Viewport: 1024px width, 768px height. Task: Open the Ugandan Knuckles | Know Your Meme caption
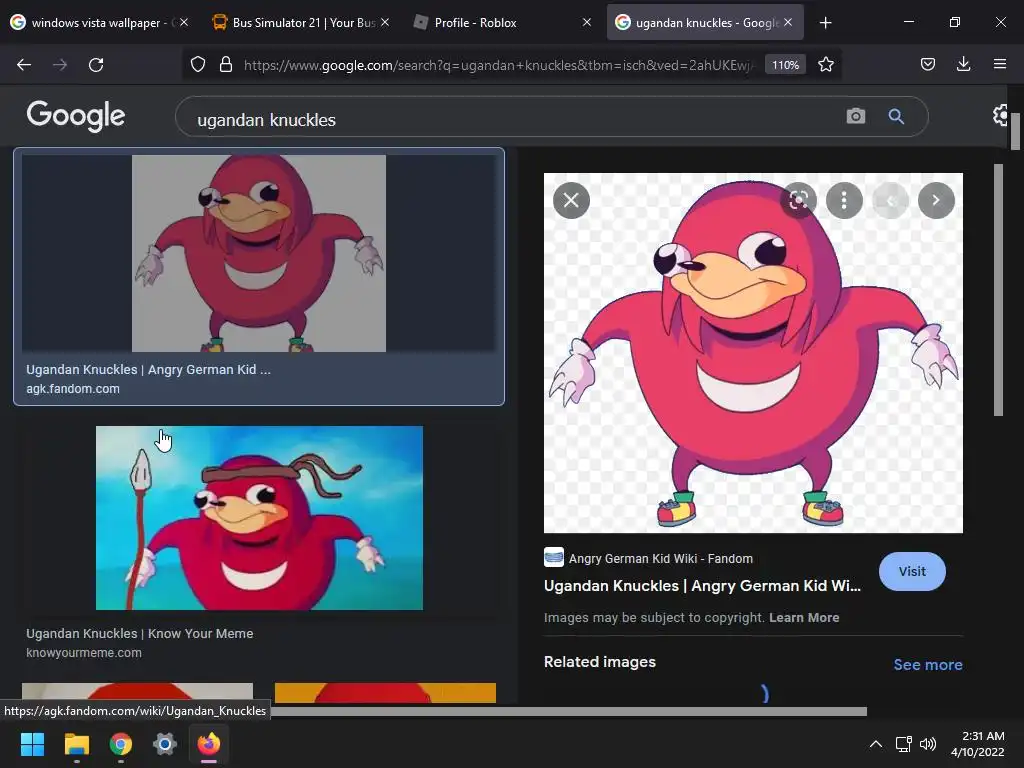pos(140,633)
